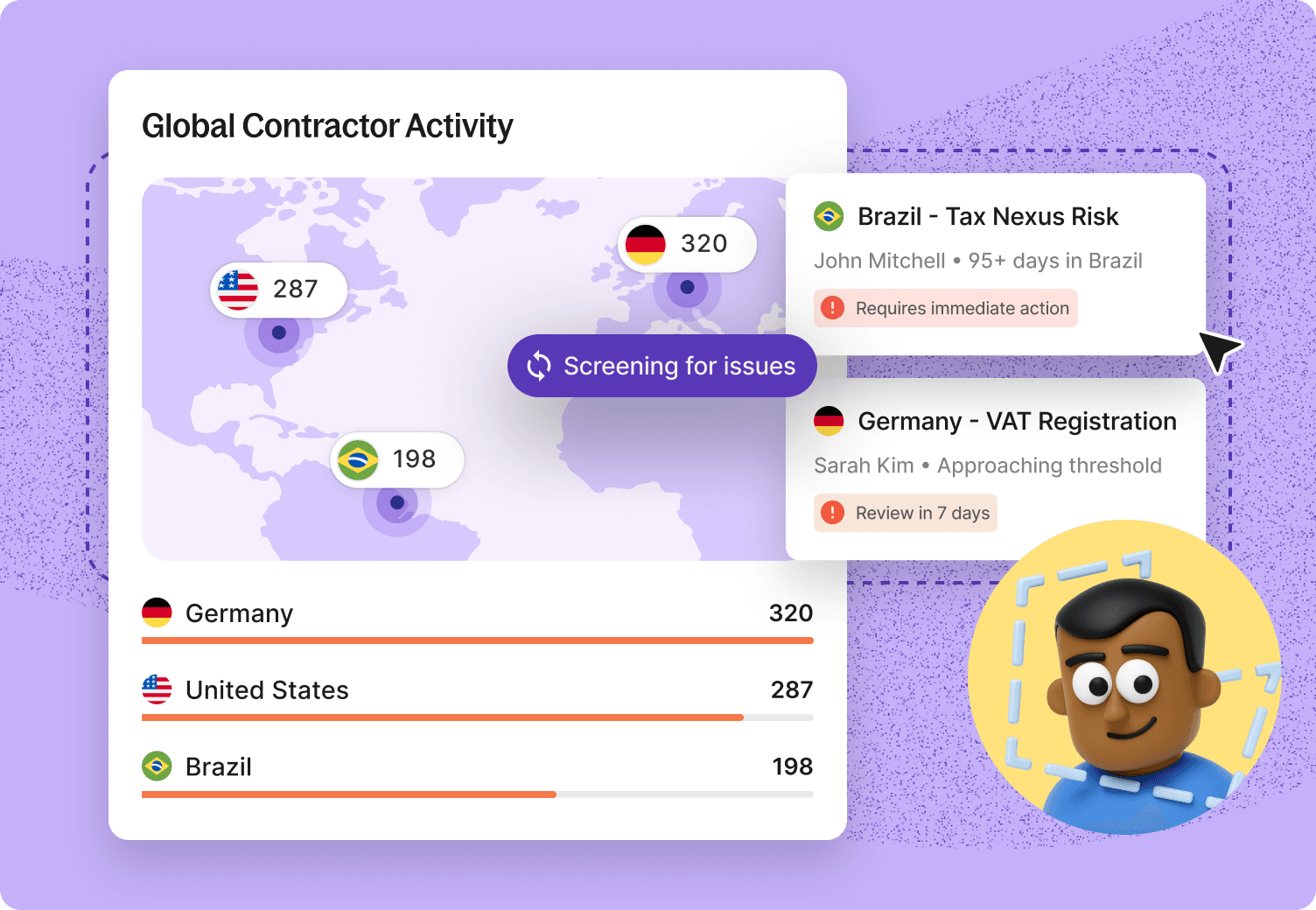Click the alert icon beside Requires immediate action
Viewport: 1316px width, 910px height.
[x=832, y=308]
